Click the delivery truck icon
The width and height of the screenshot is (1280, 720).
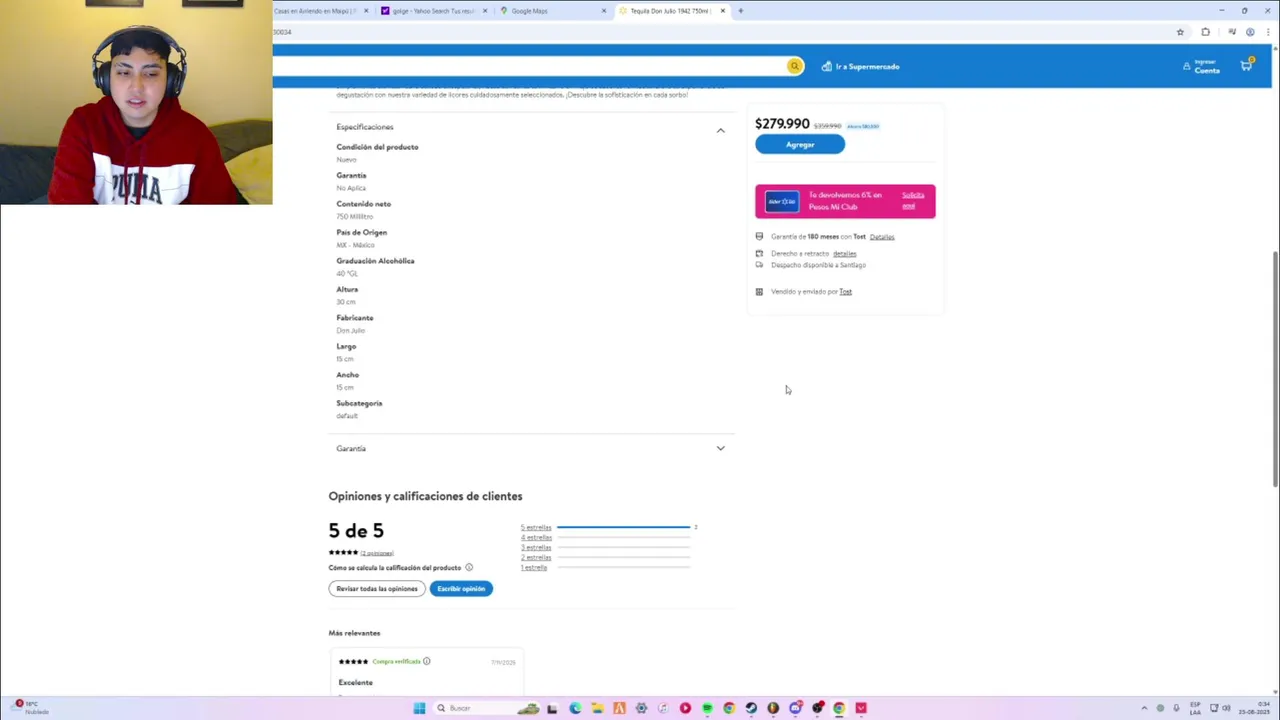(x=759, y=265)
